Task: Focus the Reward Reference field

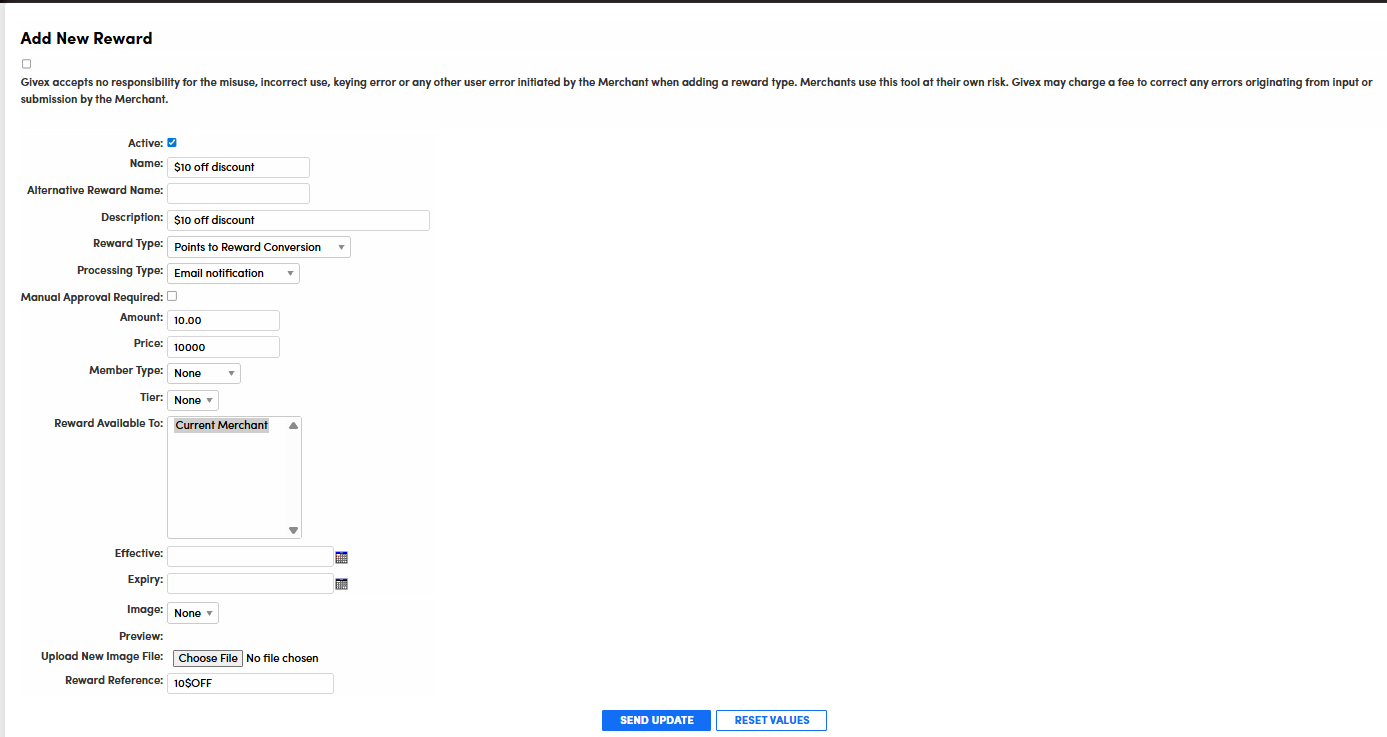Action: 250,683
